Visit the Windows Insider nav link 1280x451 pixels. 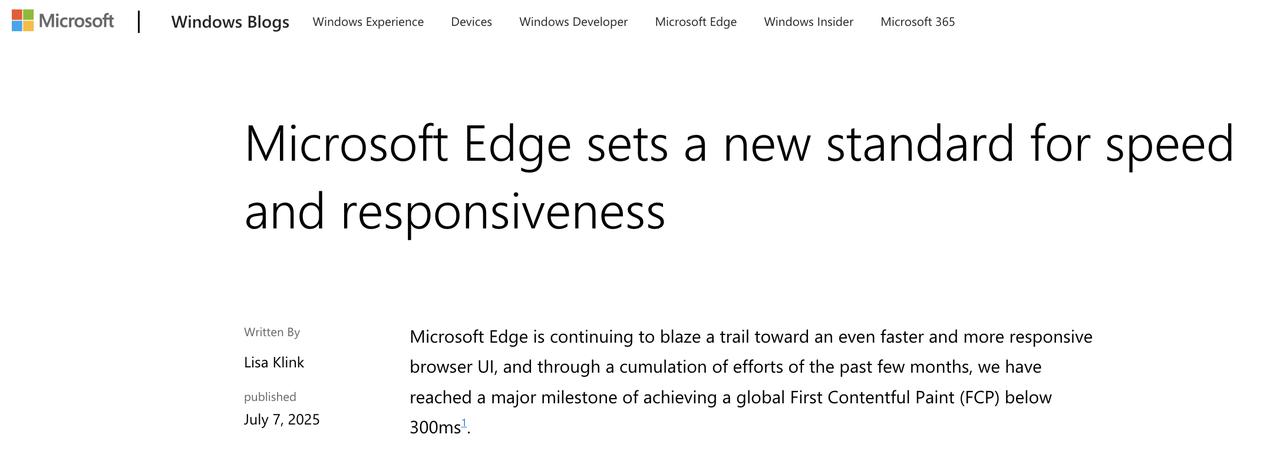(809, 21)
